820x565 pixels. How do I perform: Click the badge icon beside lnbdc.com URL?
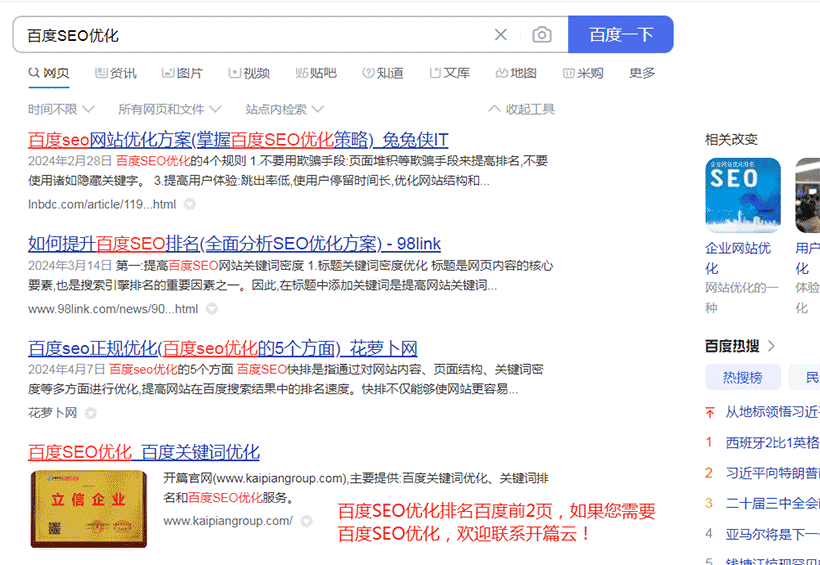click(190, 204)
